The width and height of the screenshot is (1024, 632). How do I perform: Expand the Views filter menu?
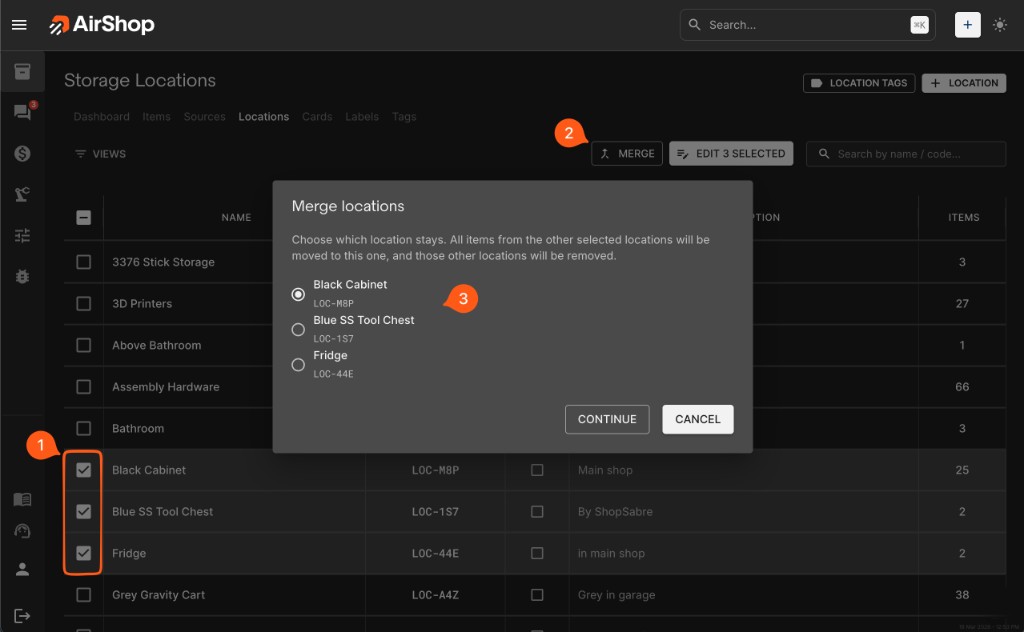point(100,154)
